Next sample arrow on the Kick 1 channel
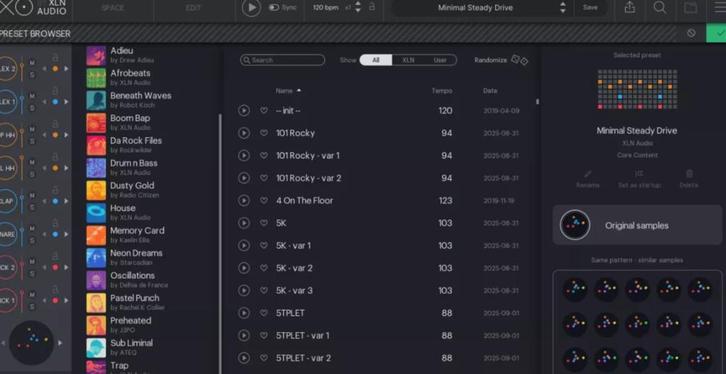This screenshot has height=374, width=726. click(66, 300)
